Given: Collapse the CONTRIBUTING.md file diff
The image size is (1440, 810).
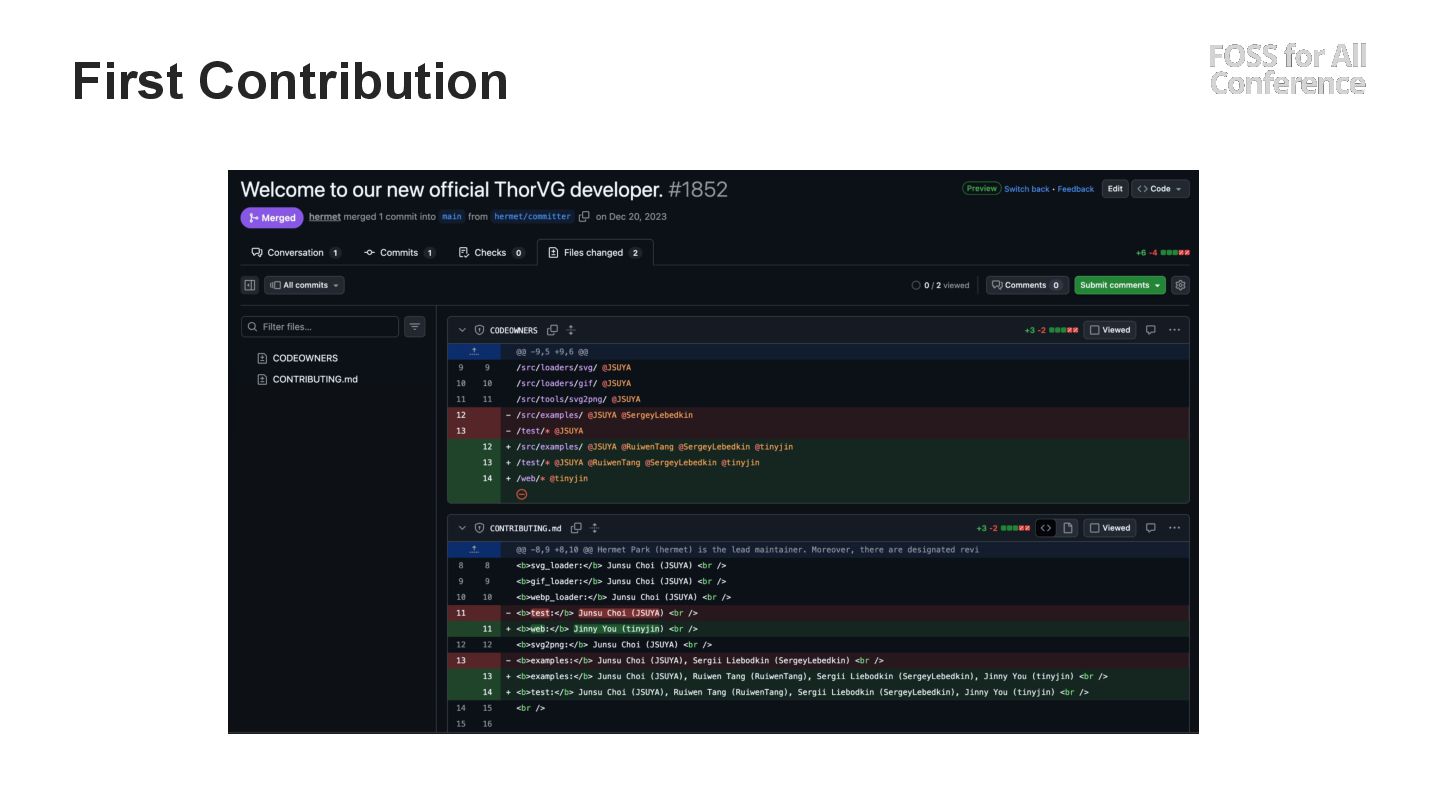Looking at the screenshot, I should click(462, 528).
